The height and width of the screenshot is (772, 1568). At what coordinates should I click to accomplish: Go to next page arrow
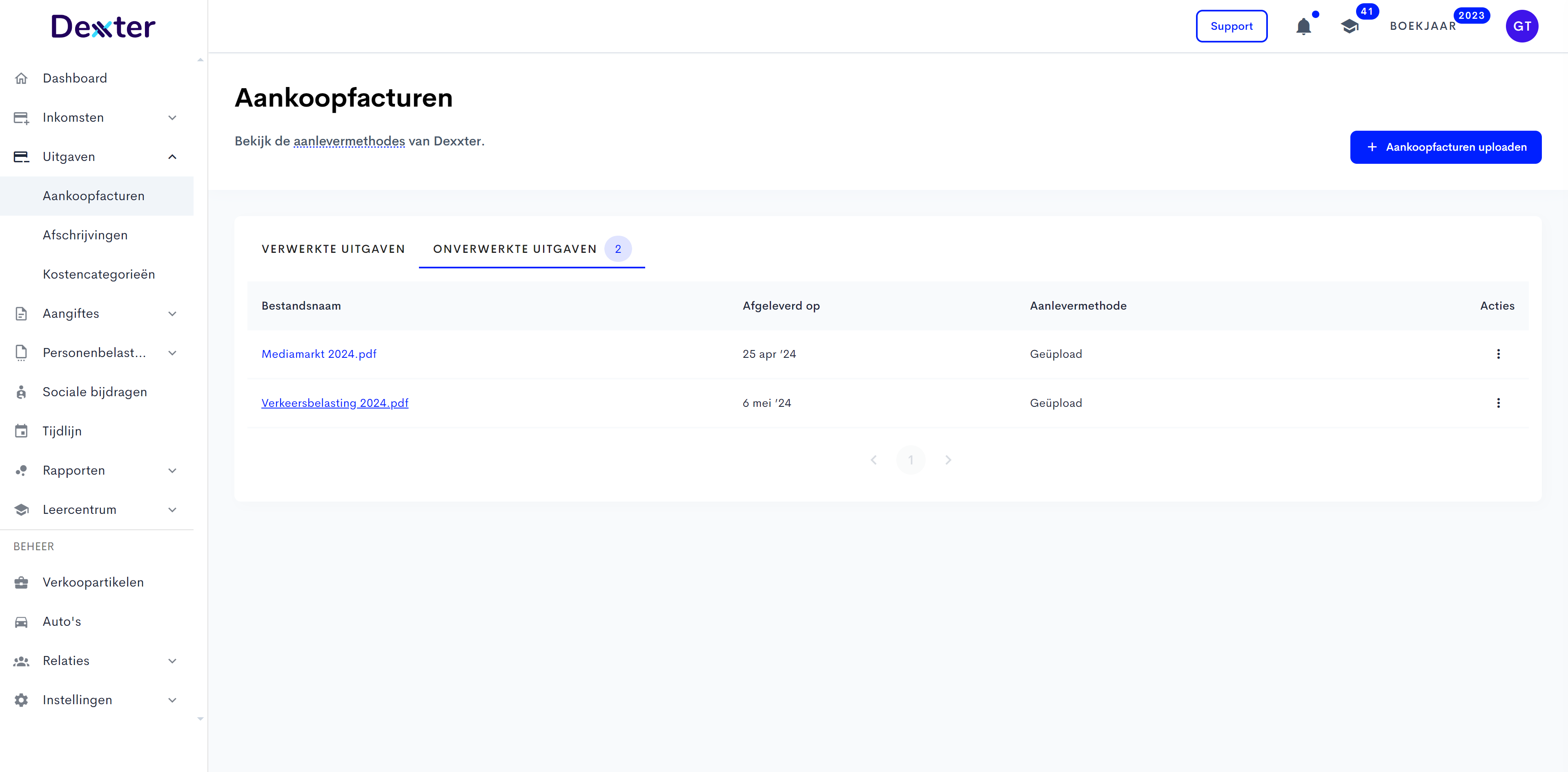pos(948,460)
